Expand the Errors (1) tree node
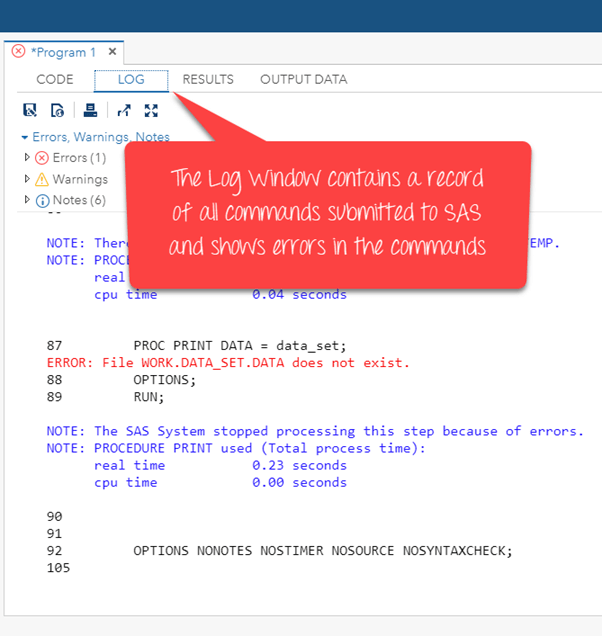 (x=27, y=158)
